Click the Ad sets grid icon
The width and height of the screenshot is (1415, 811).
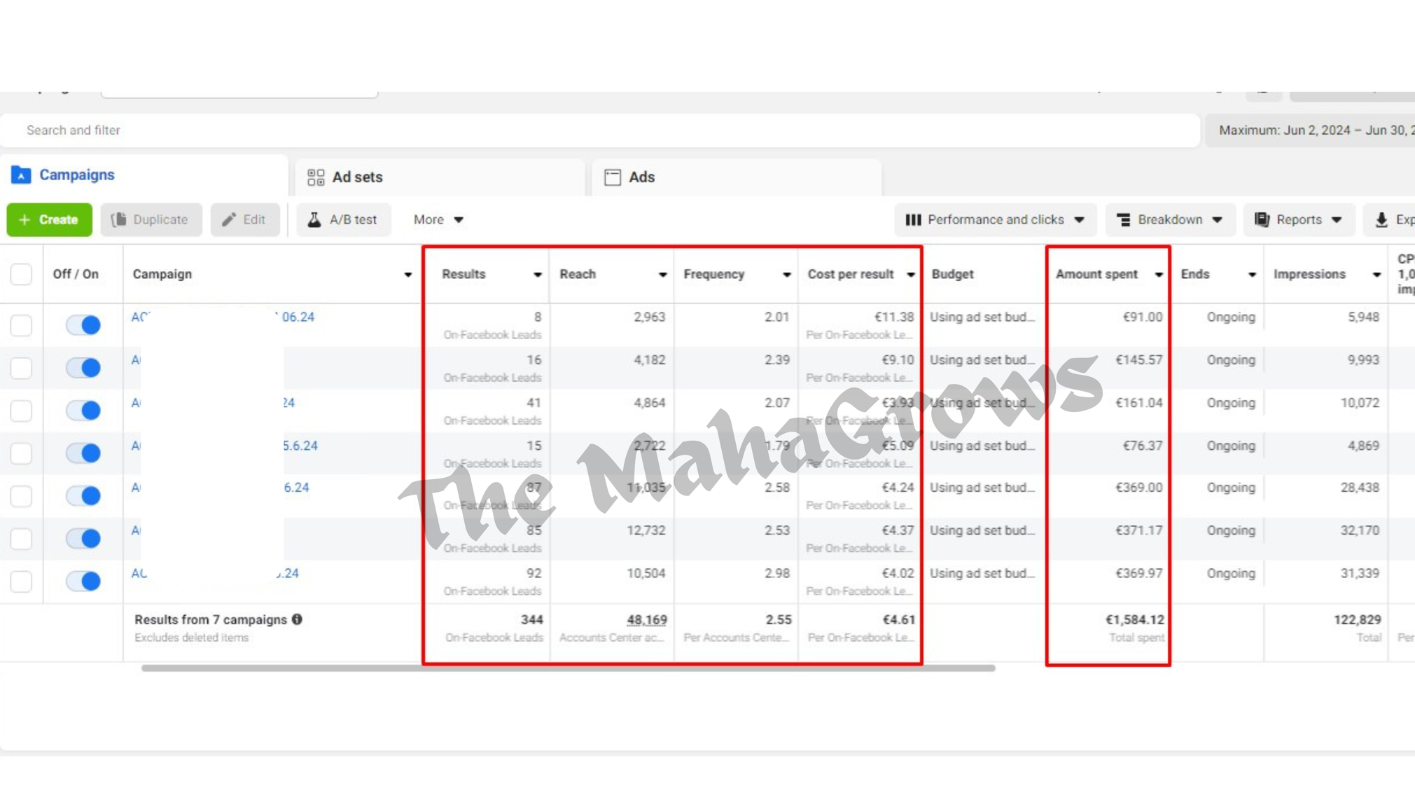(x=316, y=177)
